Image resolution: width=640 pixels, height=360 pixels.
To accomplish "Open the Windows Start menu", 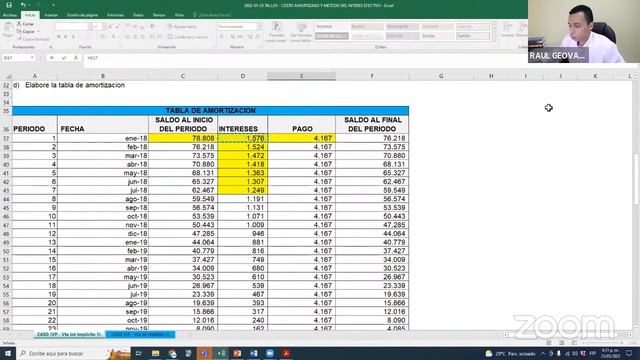I will tap(7, 353).
